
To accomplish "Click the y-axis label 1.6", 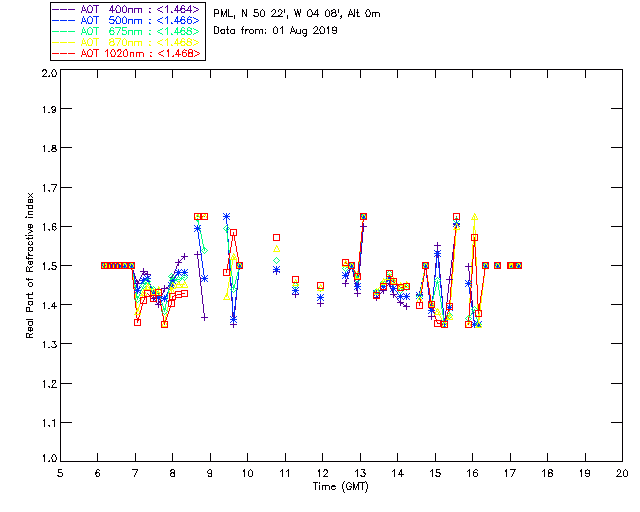I will 49,227.
